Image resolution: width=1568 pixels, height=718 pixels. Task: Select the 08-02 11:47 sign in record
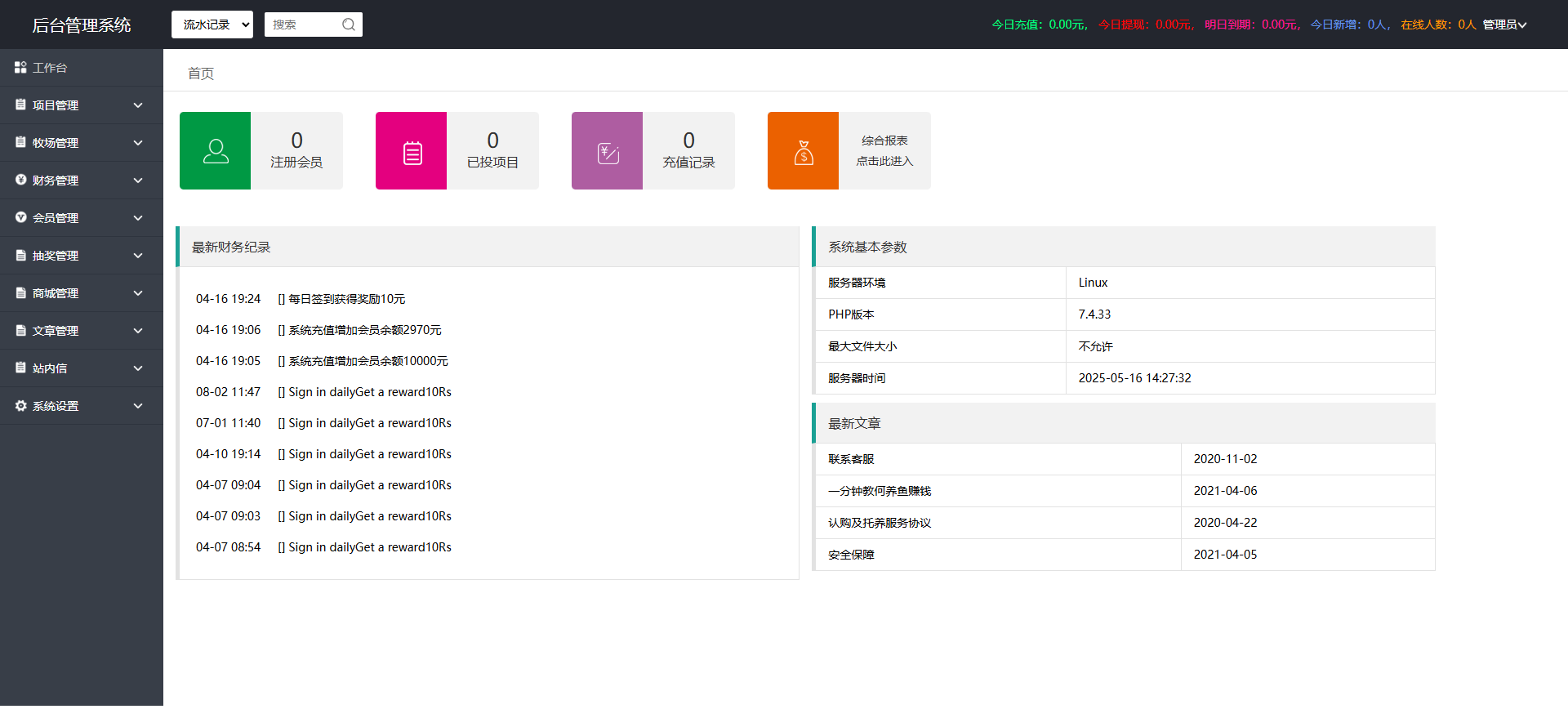coord(323,392)
